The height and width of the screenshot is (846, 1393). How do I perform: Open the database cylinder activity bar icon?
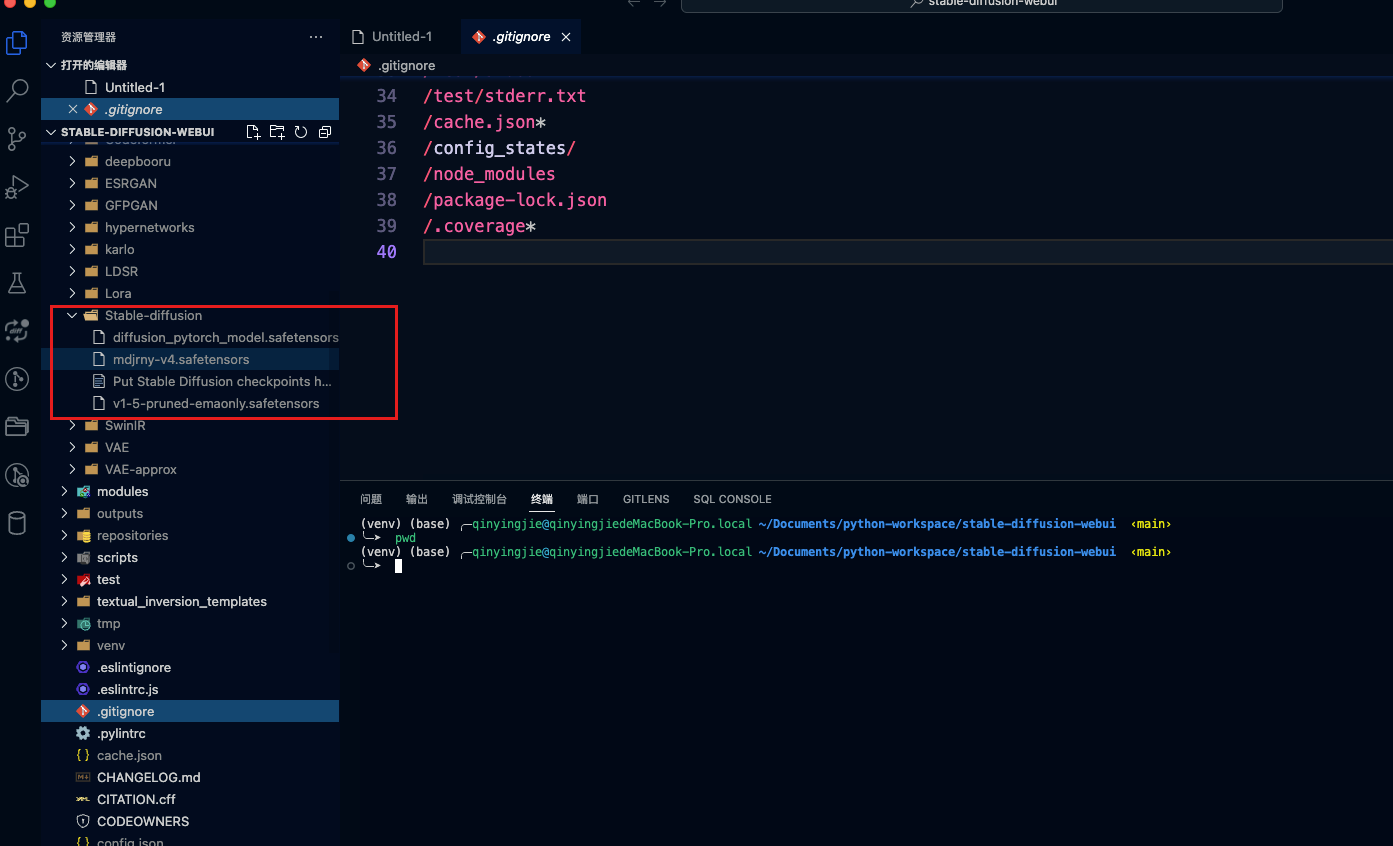(17, 523)
